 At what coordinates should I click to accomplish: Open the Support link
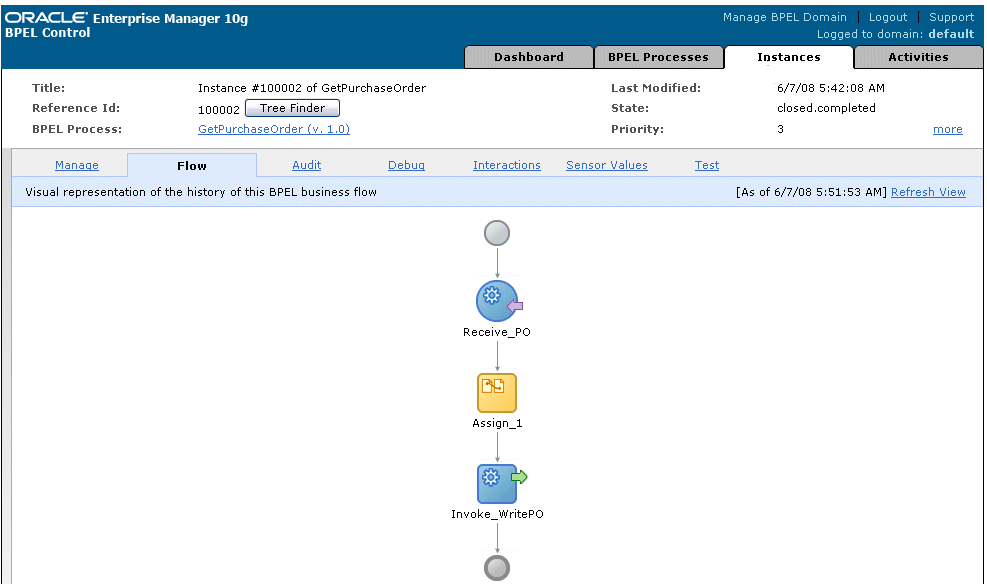(952, 17)
